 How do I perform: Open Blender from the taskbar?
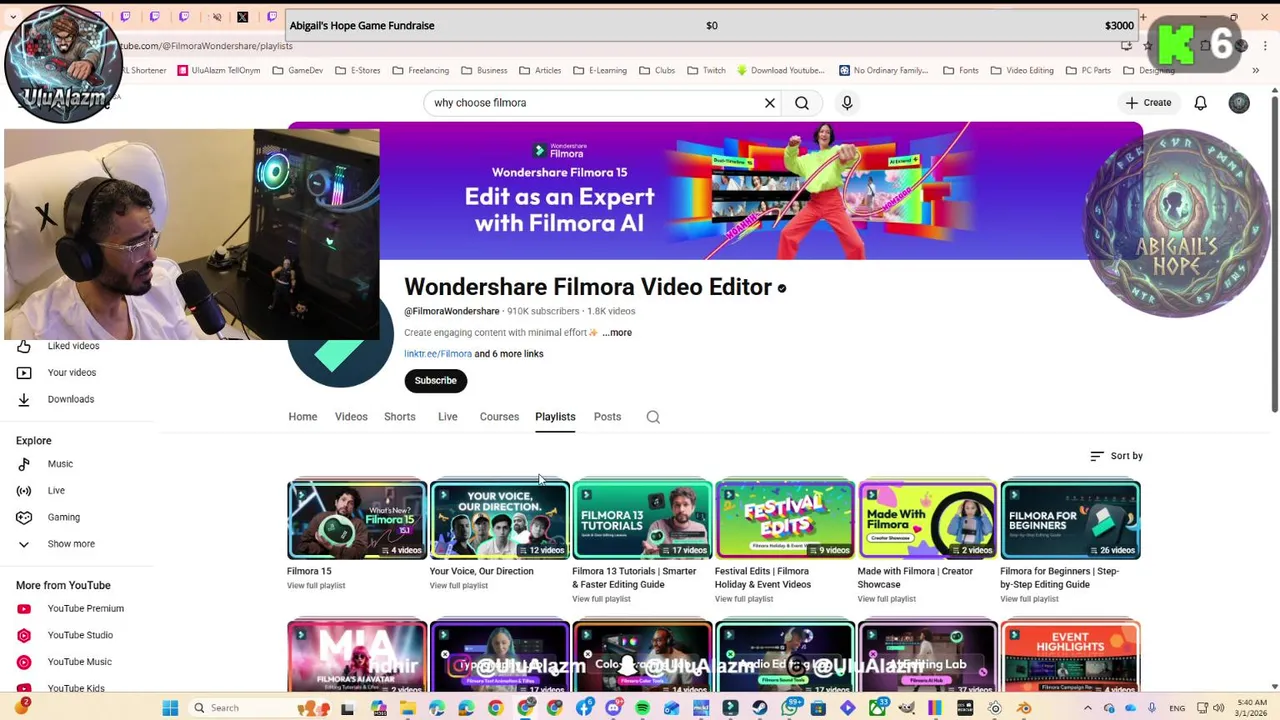[x=1024, y=708]
